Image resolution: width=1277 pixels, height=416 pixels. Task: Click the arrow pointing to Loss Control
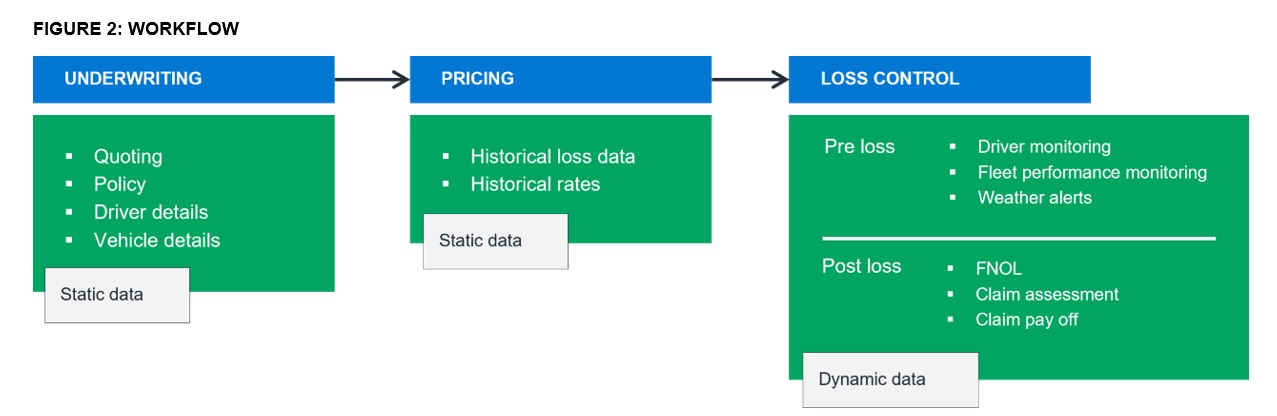pos(750,79)
